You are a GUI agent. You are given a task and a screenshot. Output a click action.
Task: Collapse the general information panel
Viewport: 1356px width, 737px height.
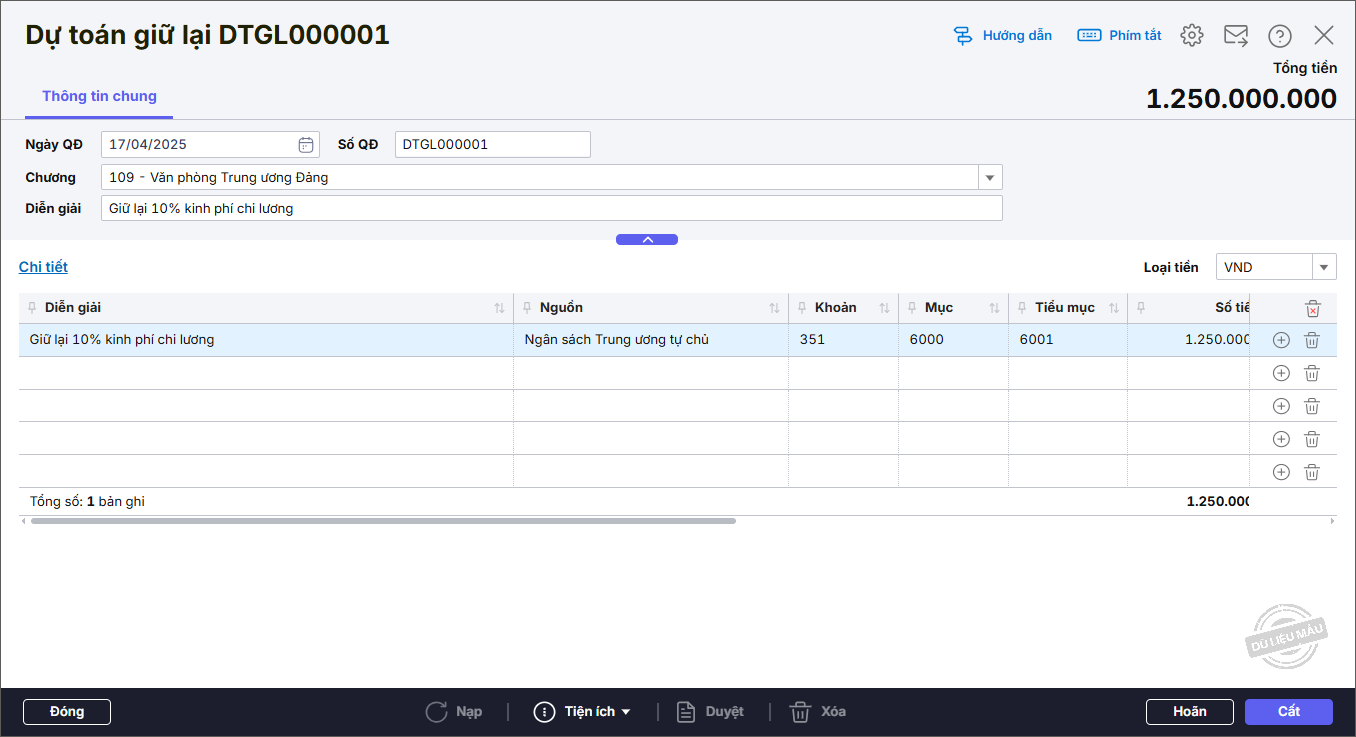(x=647, y=240)
